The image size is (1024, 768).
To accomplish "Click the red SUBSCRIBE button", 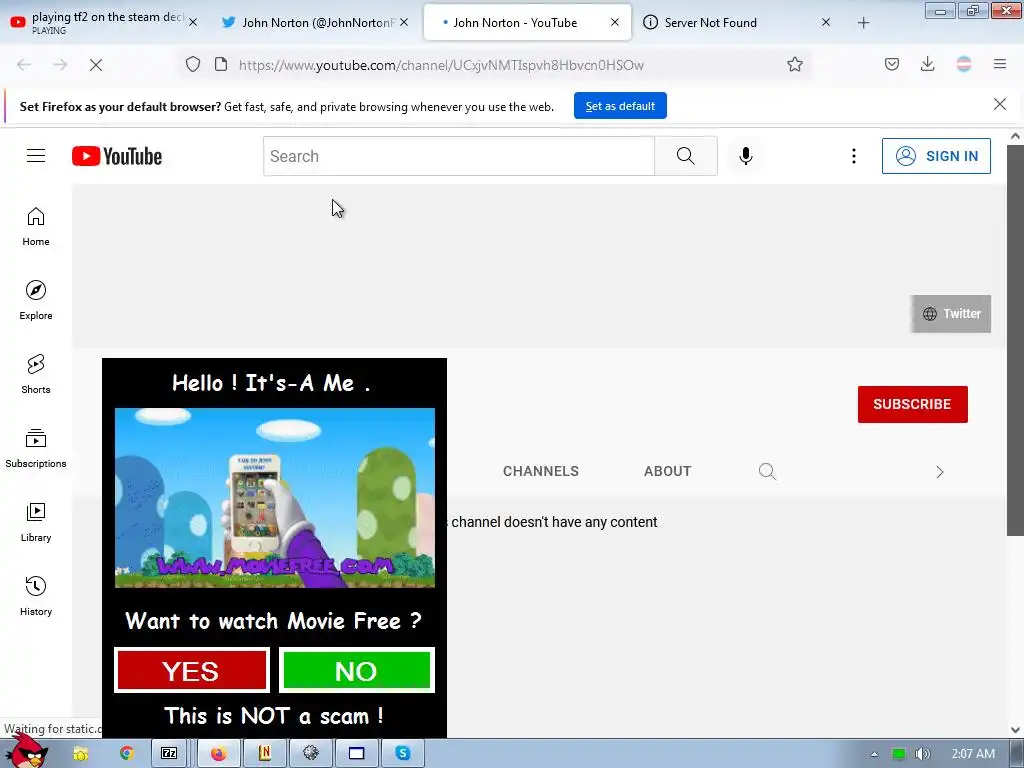I will coord(912,404).
